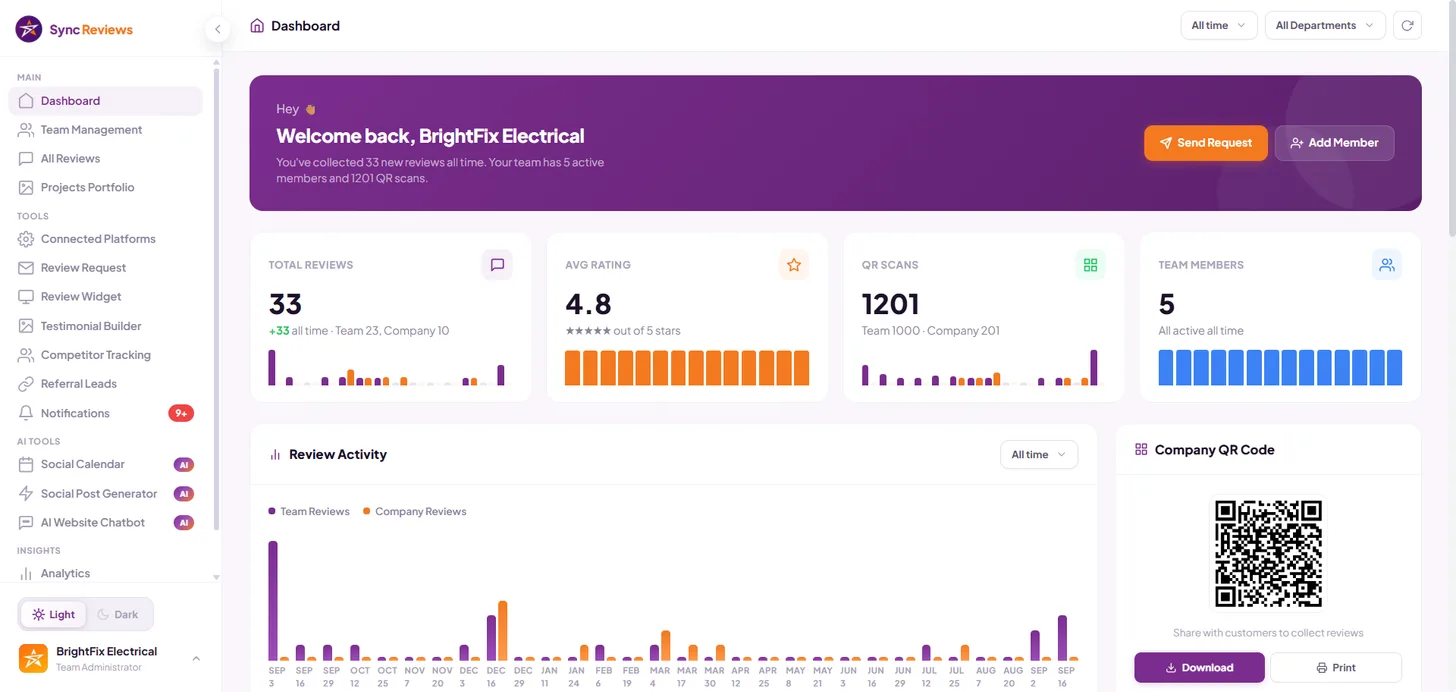
Task: Open Competitor Tracking page
Action: (x=105, y=355)
